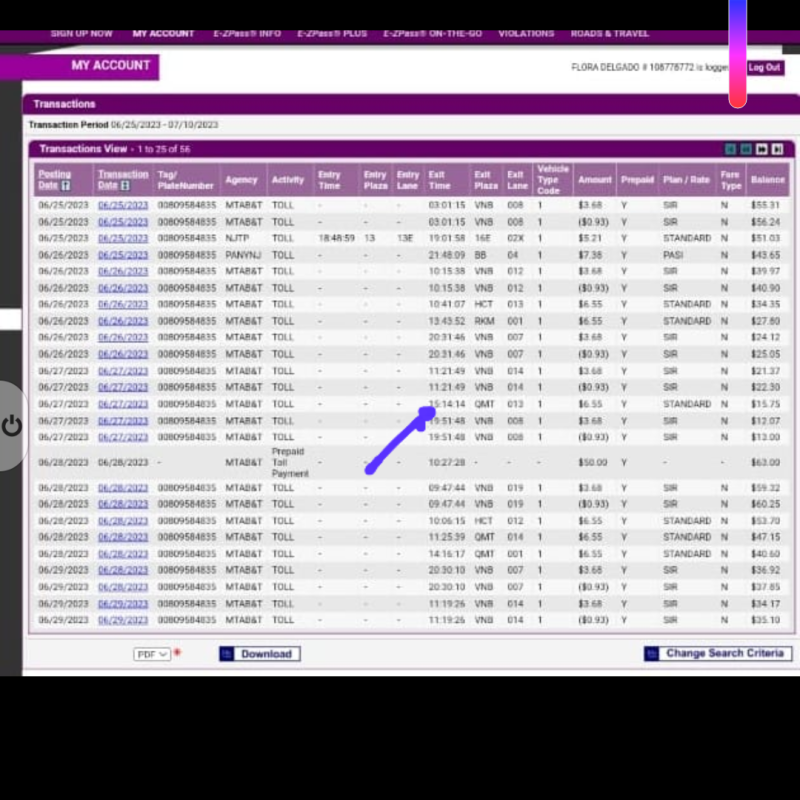
Task: Click the 02X exit lane cell
Action: coord(515,238)
